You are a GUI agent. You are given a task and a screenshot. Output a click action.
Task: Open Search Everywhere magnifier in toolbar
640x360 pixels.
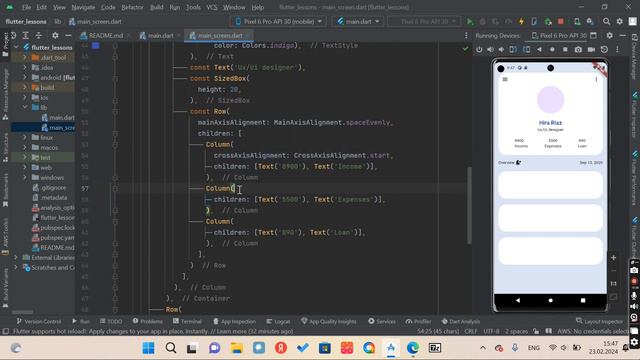(607, 21)
